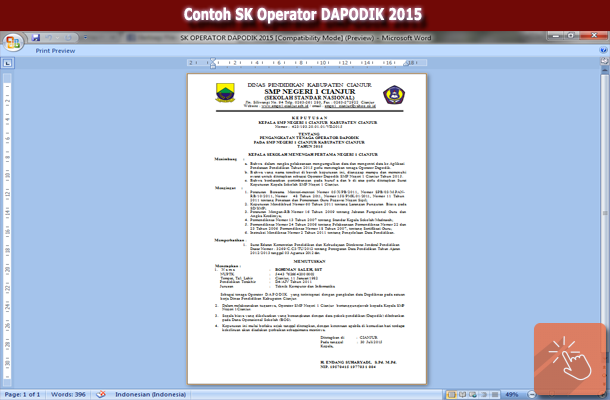610x400 pixels.
Task: Switch to Outline view
Action: (x=484, y=395)
